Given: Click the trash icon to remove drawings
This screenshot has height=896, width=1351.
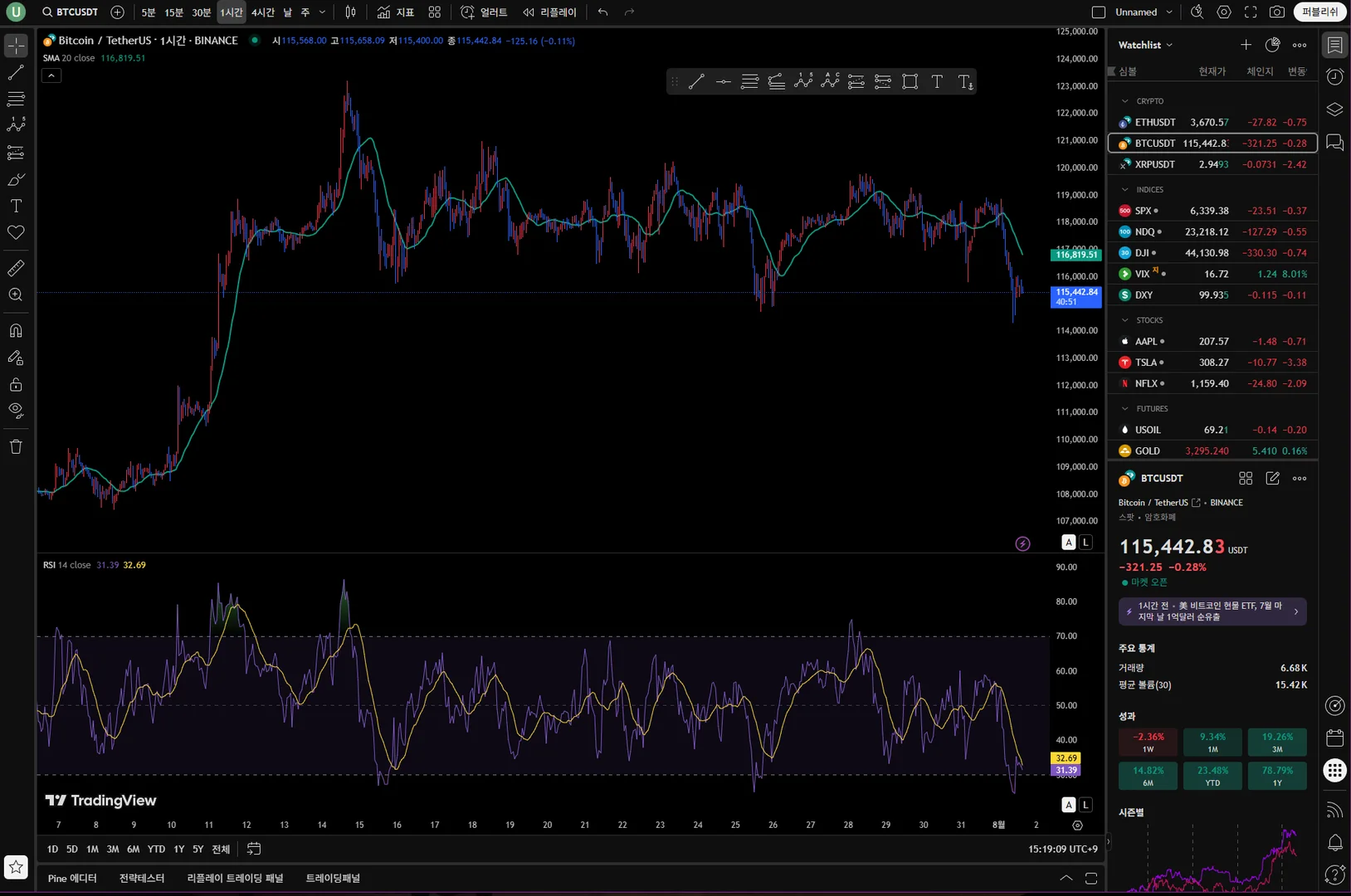Looking at the screenshot, I should coord(16,447).
